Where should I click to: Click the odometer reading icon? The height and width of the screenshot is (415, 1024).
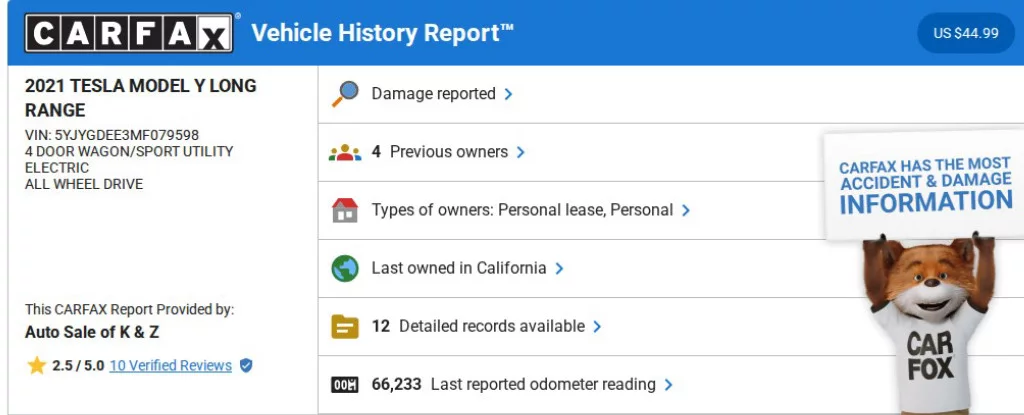(x=344, y=385)
